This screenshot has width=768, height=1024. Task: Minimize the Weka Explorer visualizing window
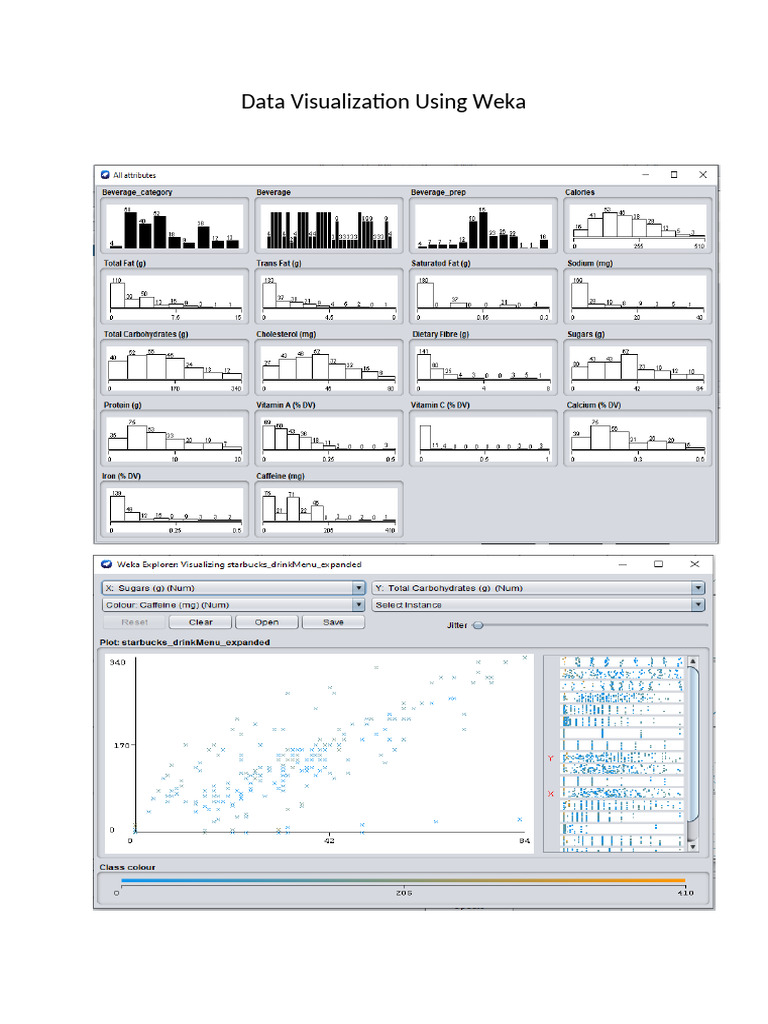coord(623,564)
